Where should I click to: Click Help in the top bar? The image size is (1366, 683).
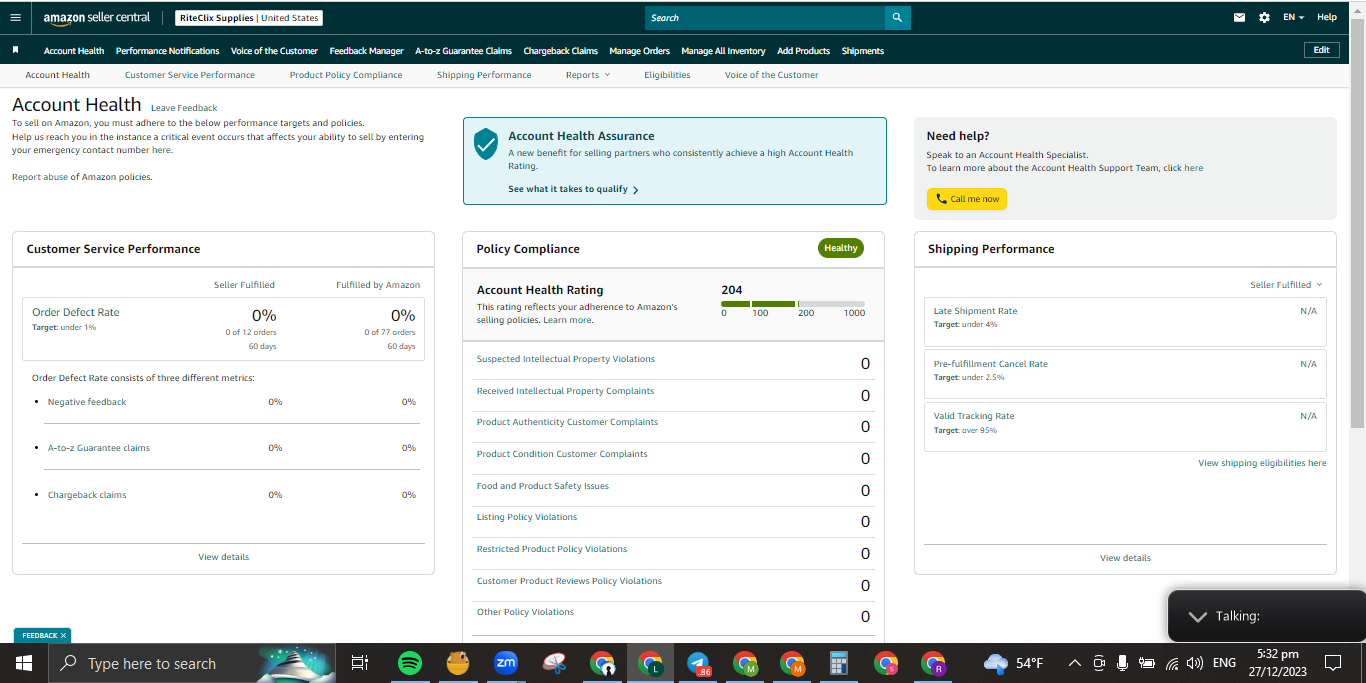click(x=1327, y=17)
